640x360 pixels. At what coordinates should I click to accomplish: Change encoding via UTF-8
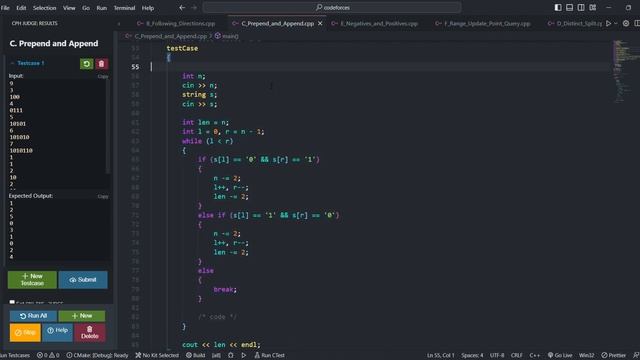497,355
